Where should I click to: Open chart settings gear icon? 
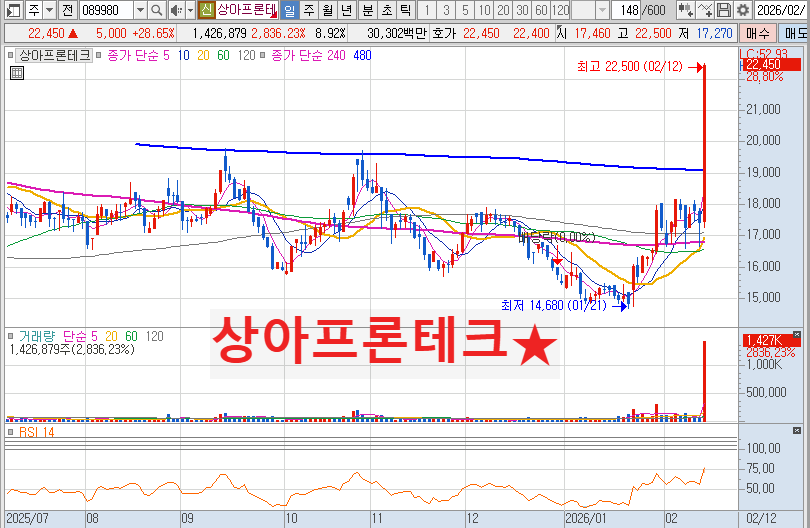click(743, 10)
